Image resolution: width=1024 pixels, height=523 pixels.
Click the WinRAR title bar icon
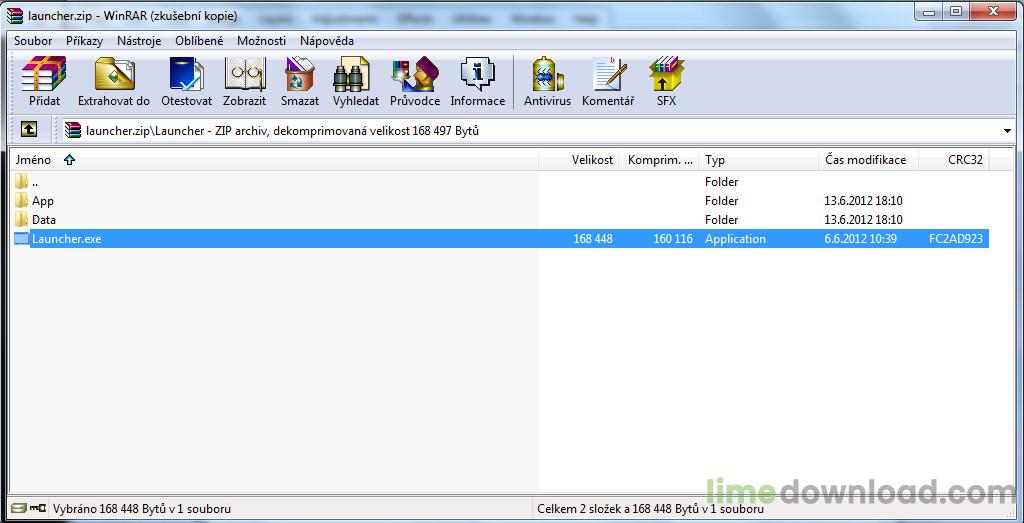click(14, 15)
